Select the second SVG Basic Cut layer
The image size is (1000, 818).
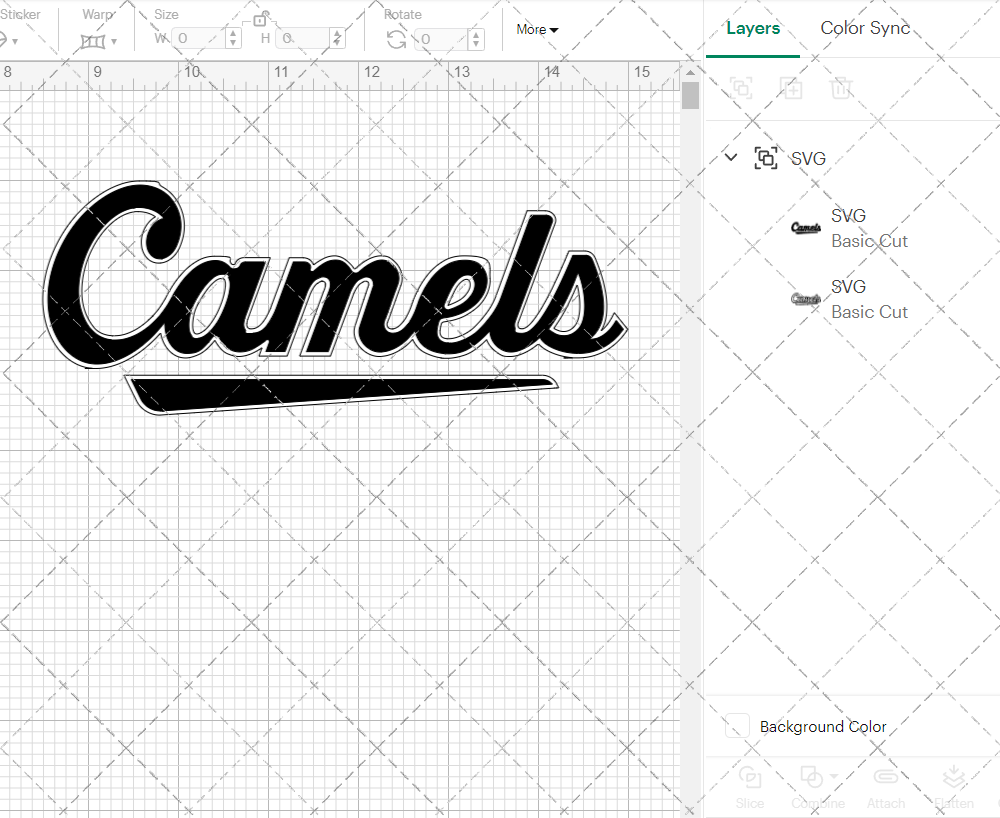click(868, 298)
